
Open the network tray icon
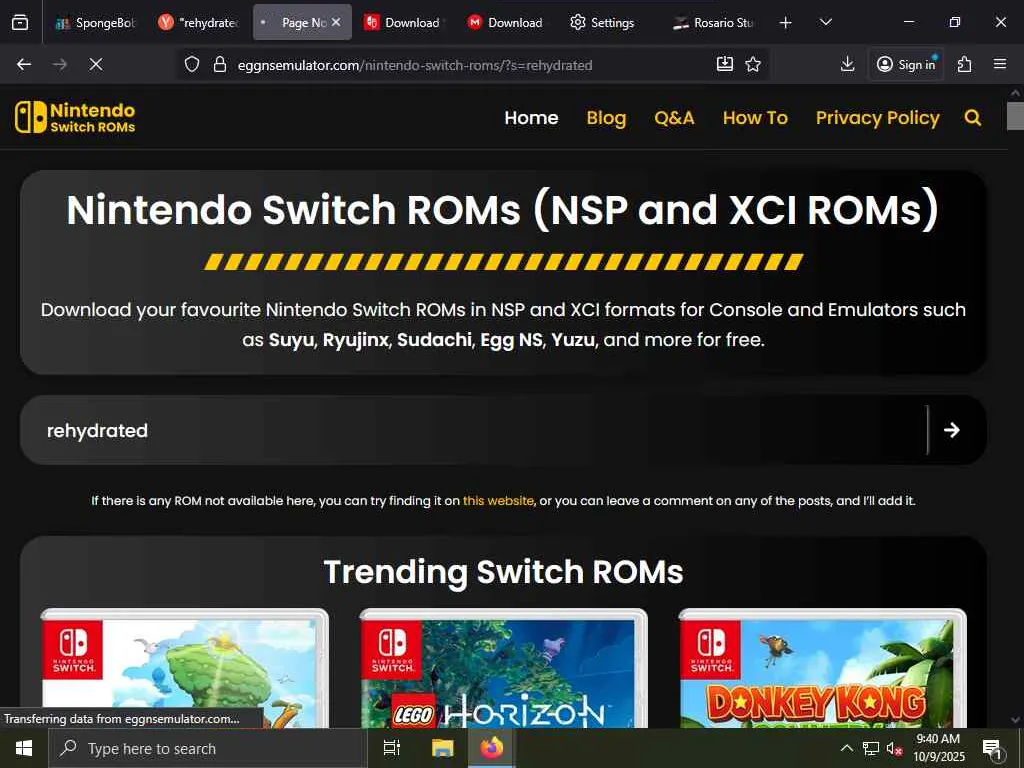tap(871, 748)
